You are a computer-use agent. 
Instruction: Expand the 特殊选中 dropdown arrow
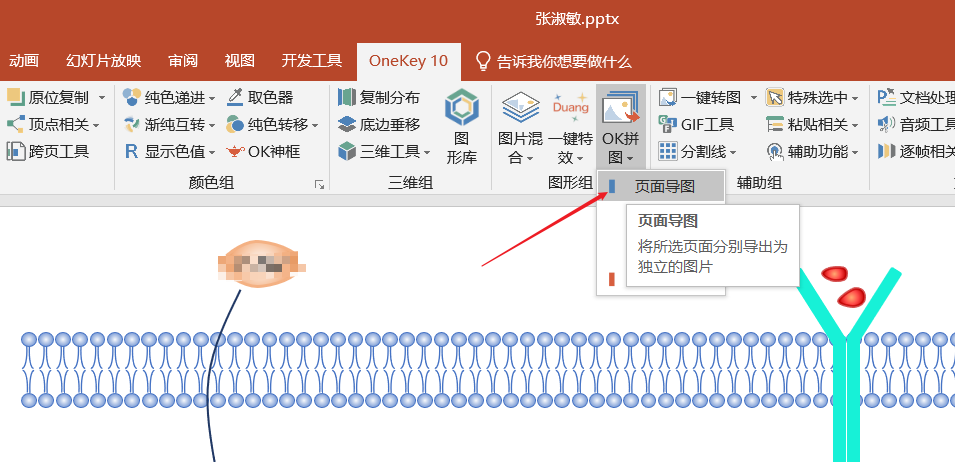tap(855, 98)
